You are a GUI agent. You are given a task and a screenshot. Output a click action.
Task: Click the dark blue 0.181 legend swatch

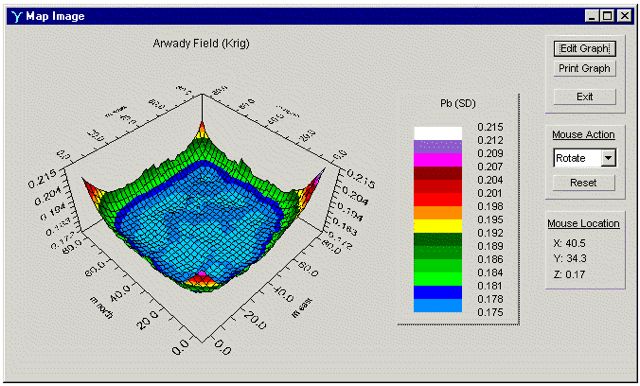438,292
